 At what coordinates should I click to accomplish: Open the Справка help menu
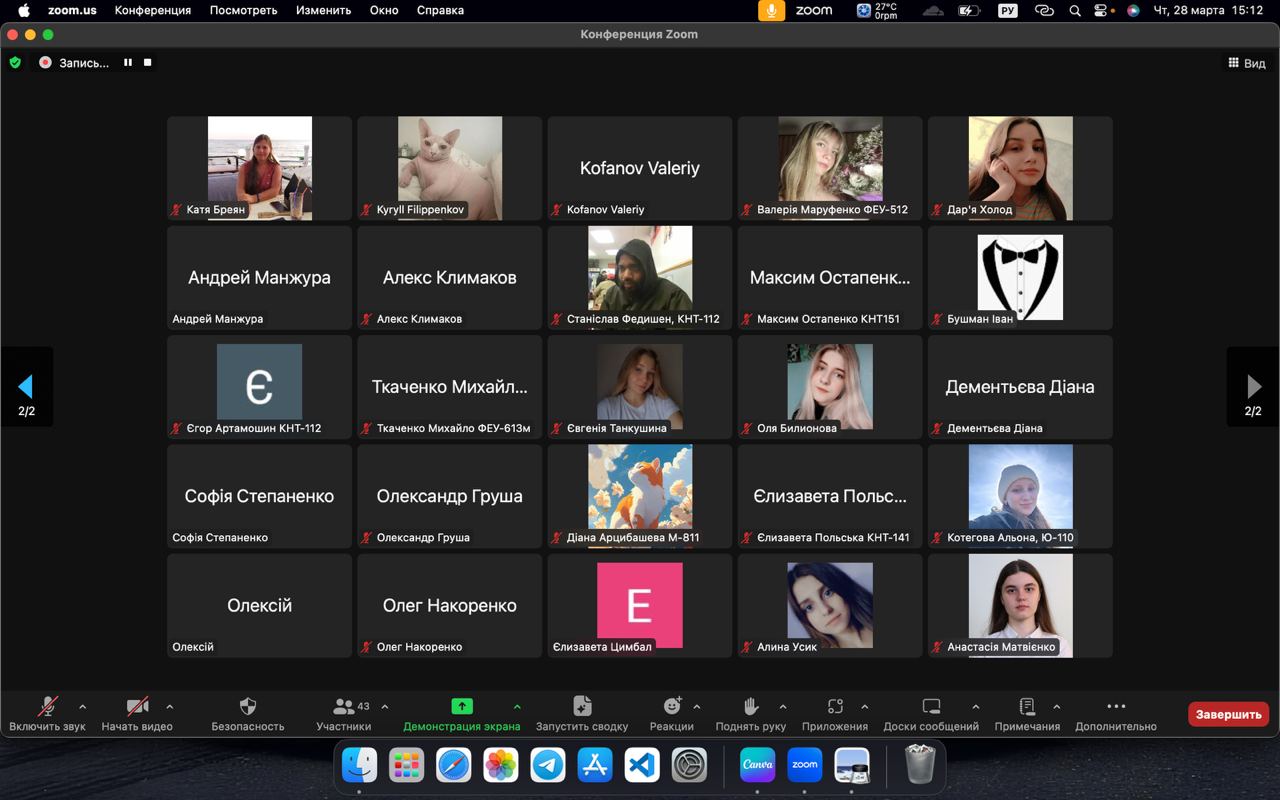pos(439,10)
